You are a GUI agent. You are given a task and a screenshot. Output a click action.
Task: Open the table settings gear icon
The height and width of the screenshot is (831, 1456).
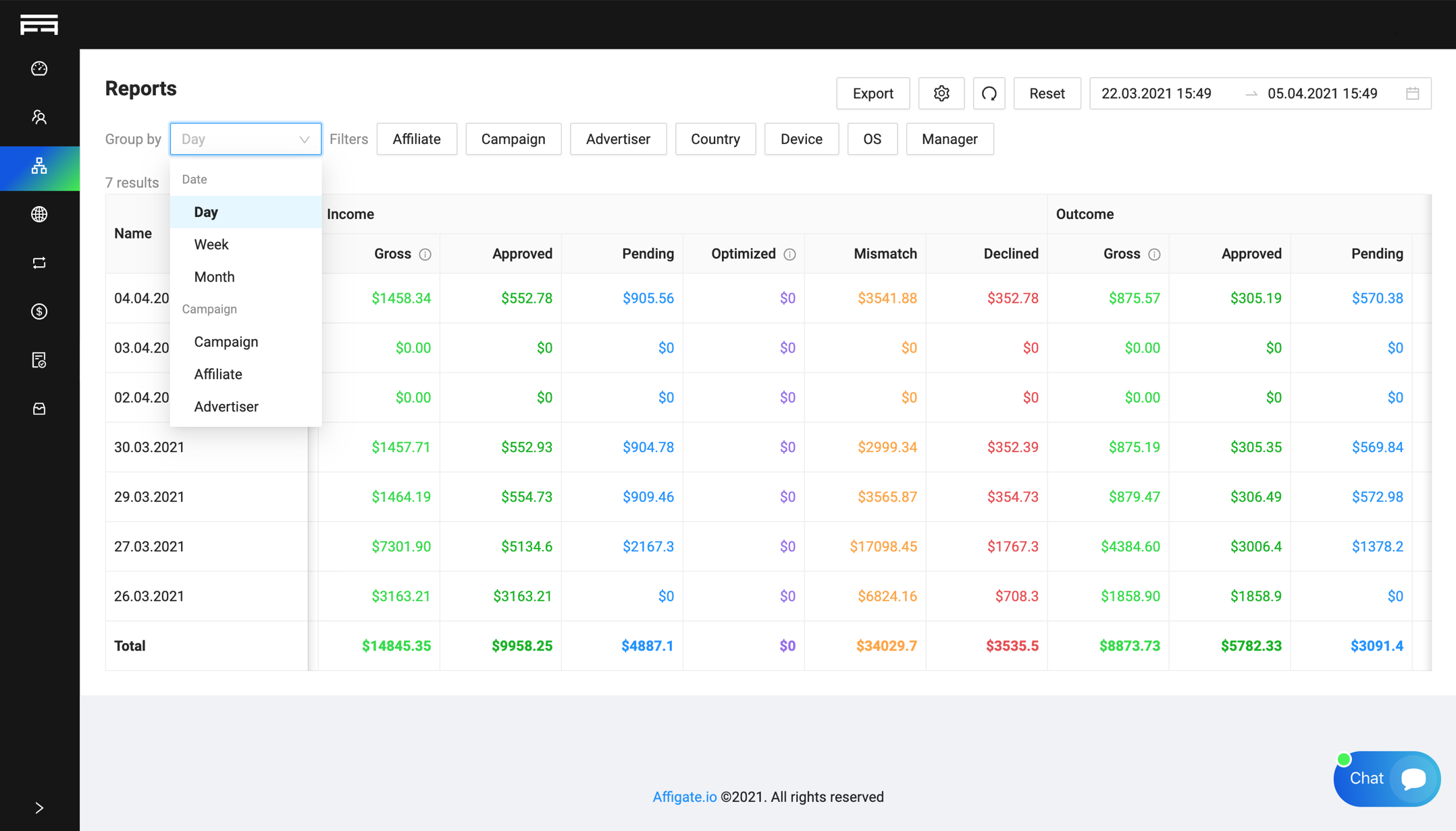click(x=941, y=93)
